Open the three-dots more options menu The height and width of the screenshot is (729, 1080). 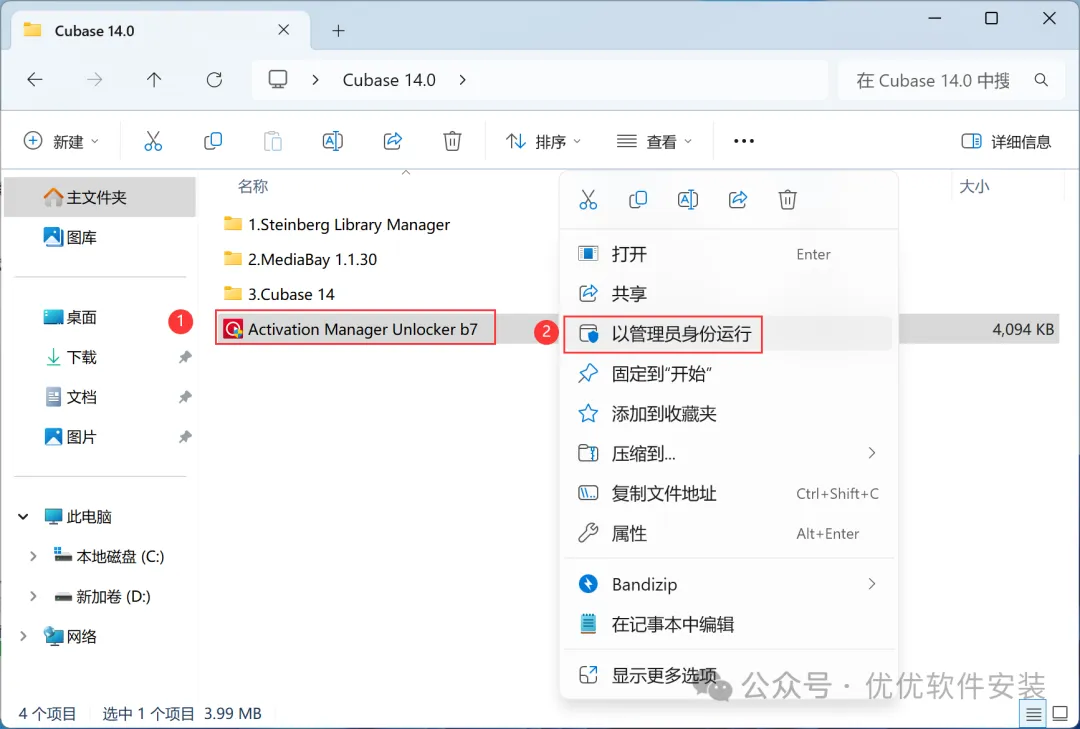tap(744, 141)
